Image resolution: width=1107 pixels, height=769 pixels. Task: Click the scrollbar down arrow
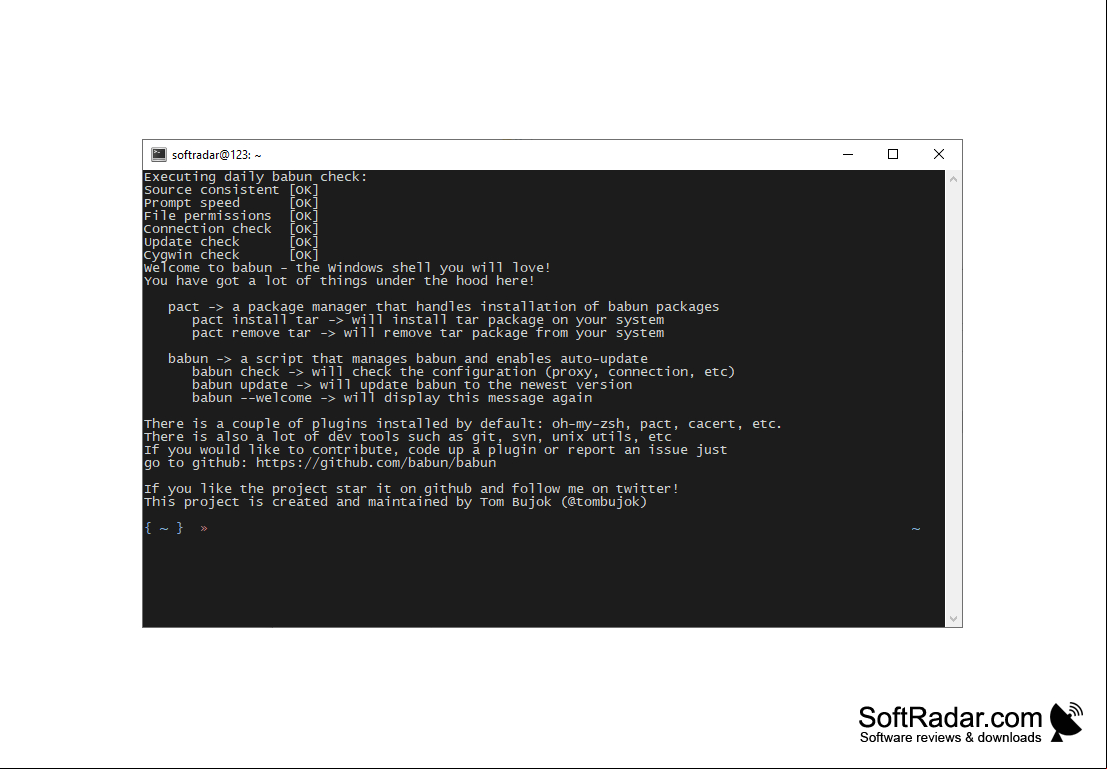[x=953, y=619]
